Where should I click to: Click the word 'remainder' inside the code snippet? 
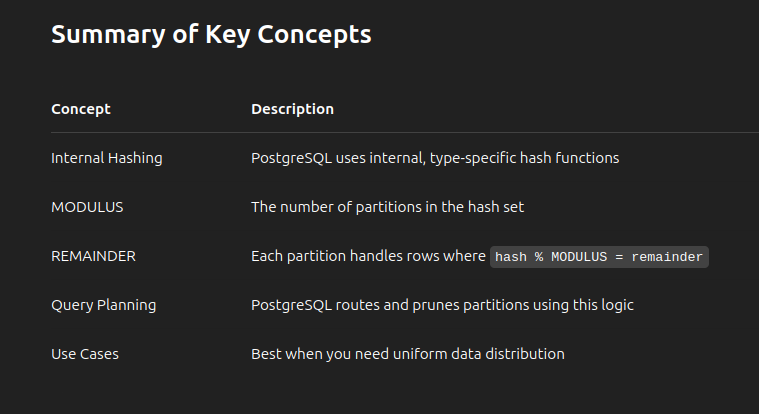667,257
